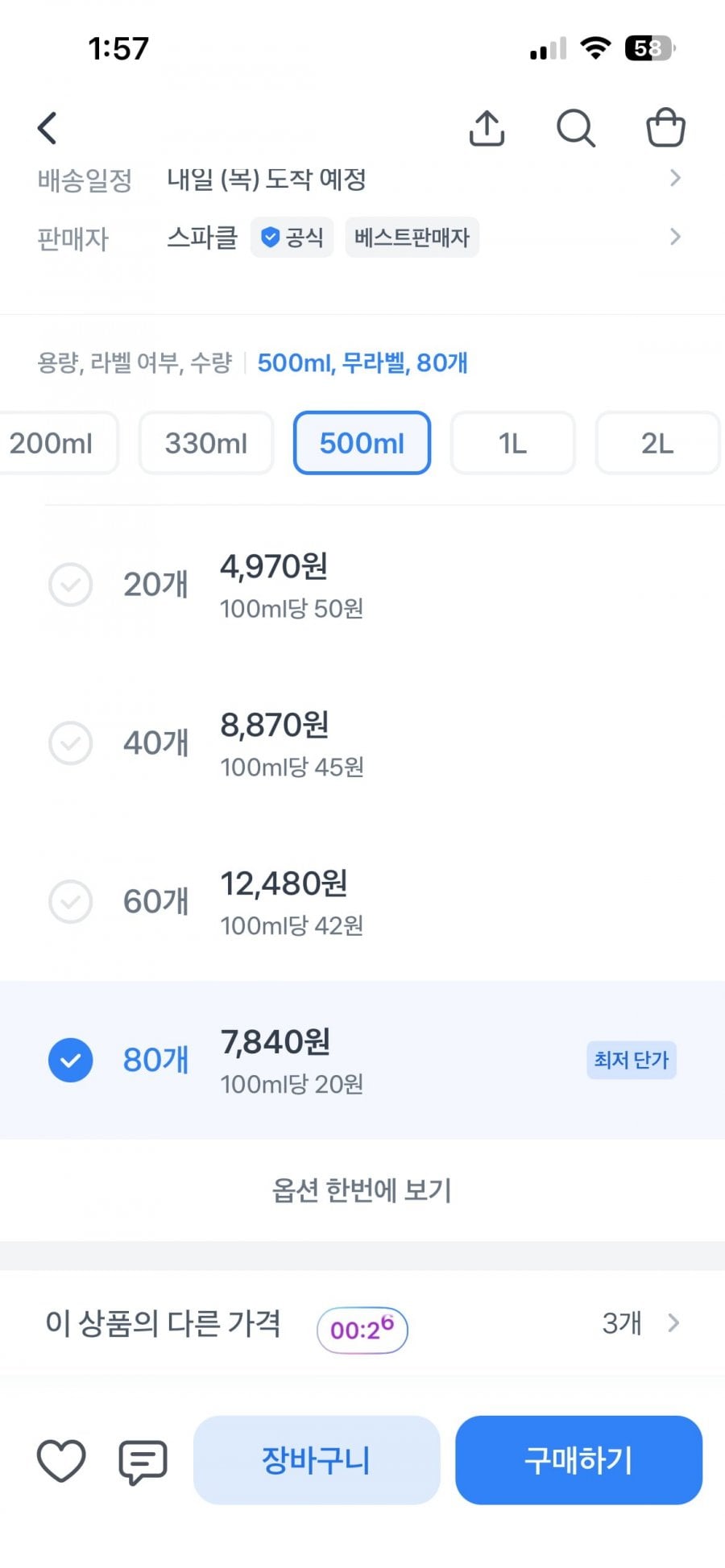Screen dimensions: 725x1568
Task: Select the 60개 quantity option
Action: (x=362, y=901)
